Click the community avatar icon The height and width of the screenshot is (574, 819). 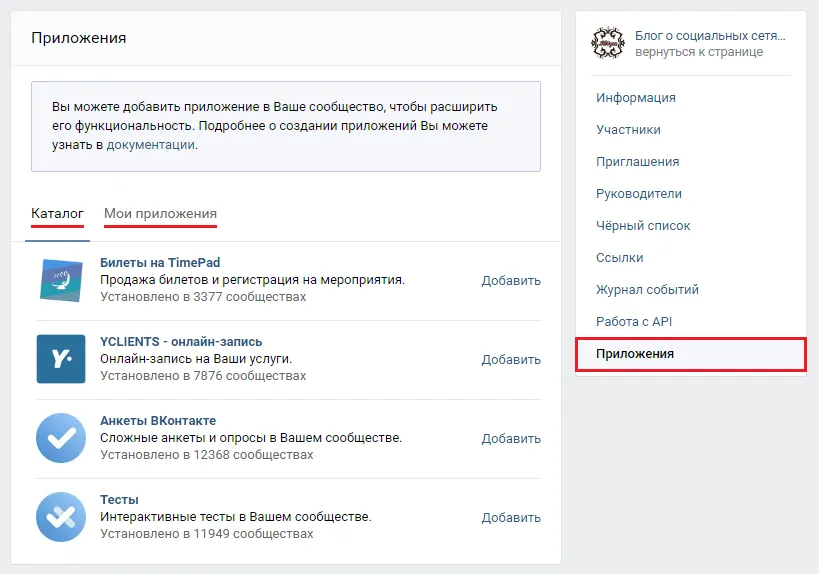pyautogui.click(x=607, y=43)
